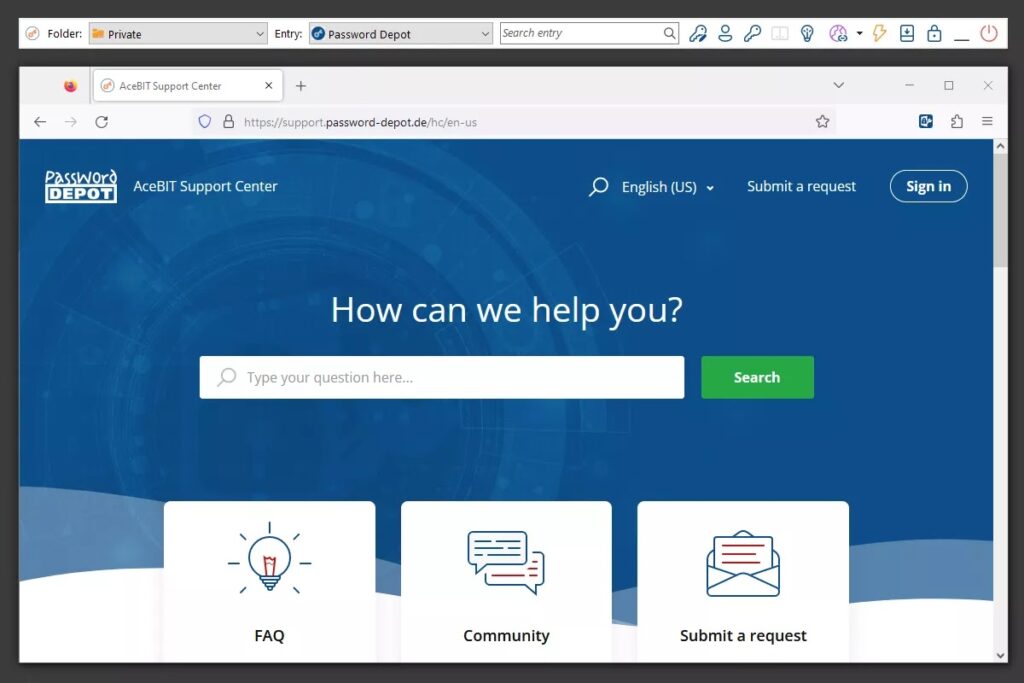Open the Folder dropdown showing Private
Screen dimensions: 1024x683
pos(177,33)
